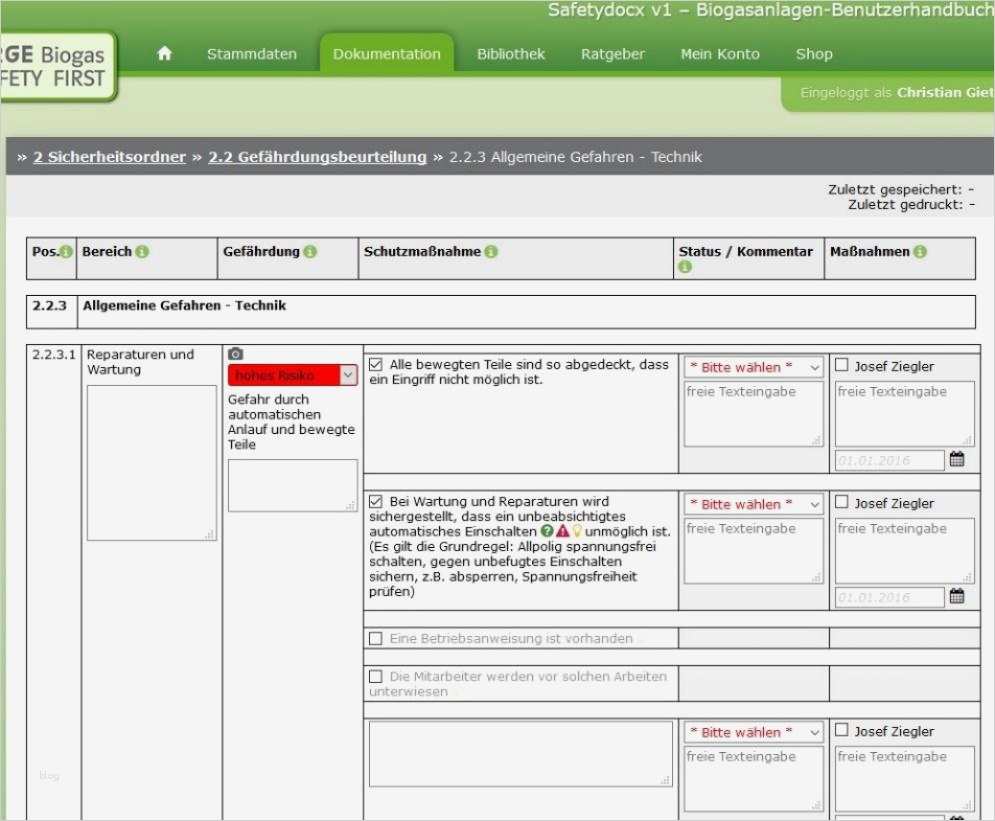Open the green question mark help icon
The height and width of the screenshot is (821, 995).
point(547,531)
